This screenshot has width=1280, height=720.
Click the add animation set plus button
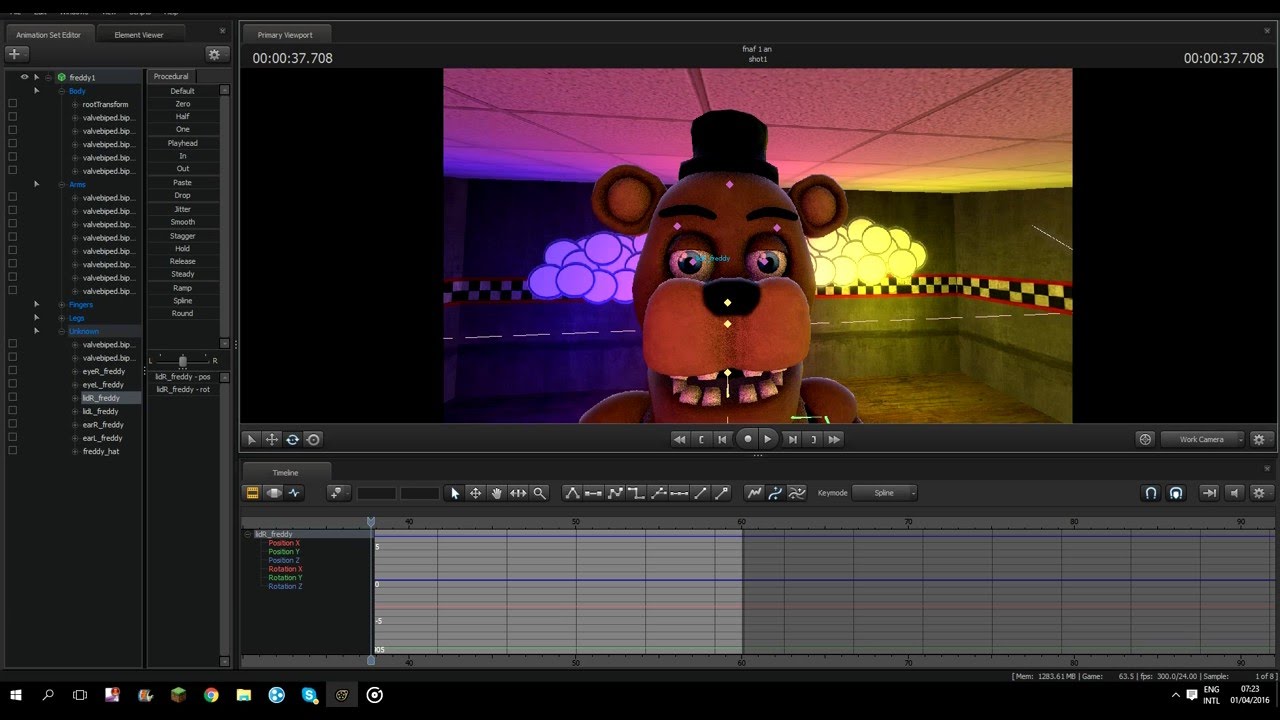pos(15,54)
